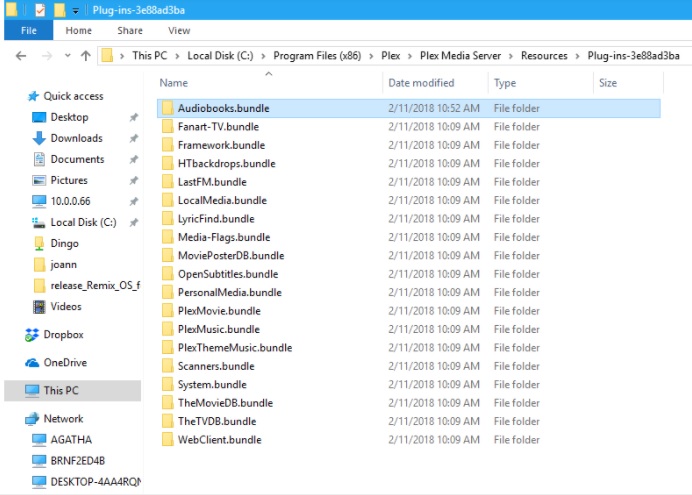
Task: Click LastFM.bundle folder icon
Action: [x=167, y=182]
